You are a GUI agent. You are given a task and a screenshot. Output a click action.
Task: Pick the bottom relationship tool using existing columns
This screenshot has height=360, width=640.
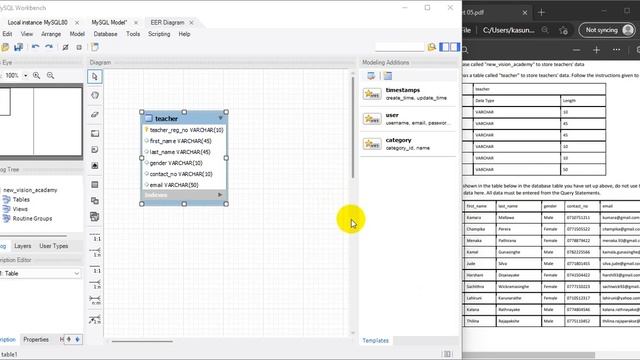coord(95,320)
